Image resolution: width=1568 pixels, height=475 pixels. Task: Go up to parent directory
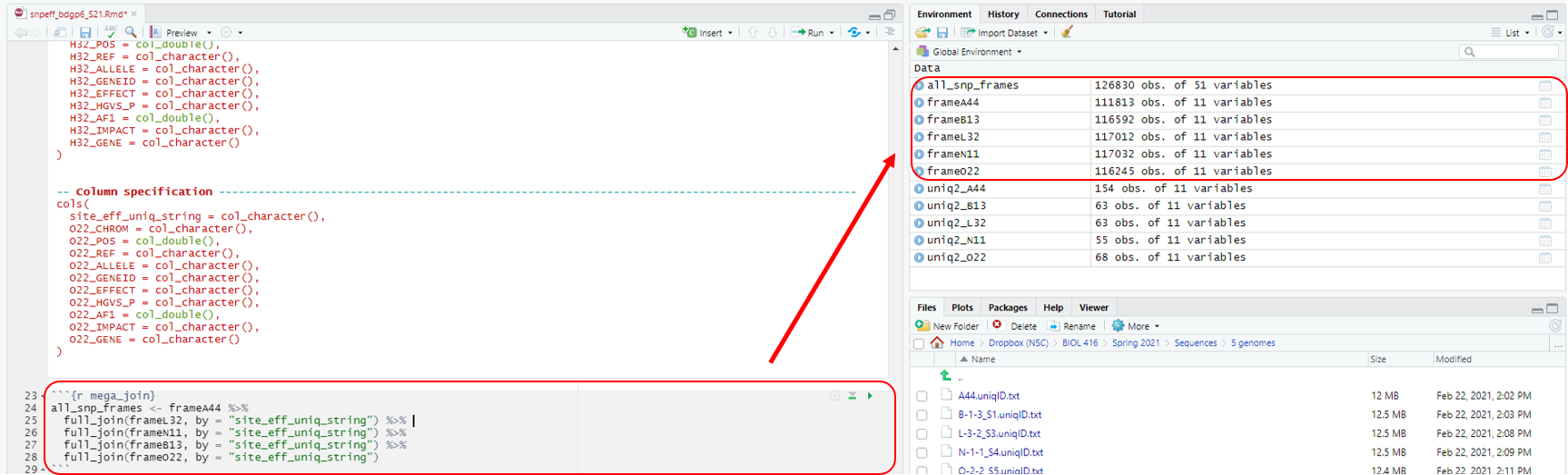[946, 376]
